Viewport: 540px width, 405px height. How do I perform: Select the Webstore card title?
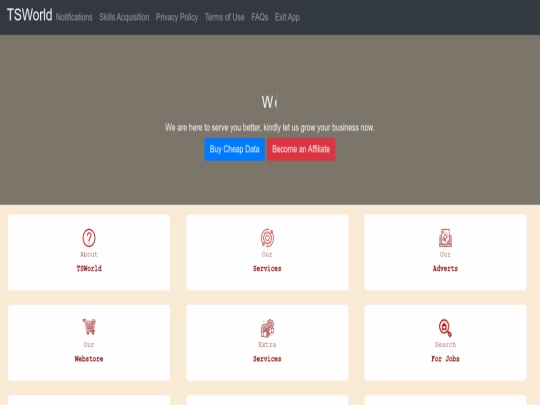point(89,359)
